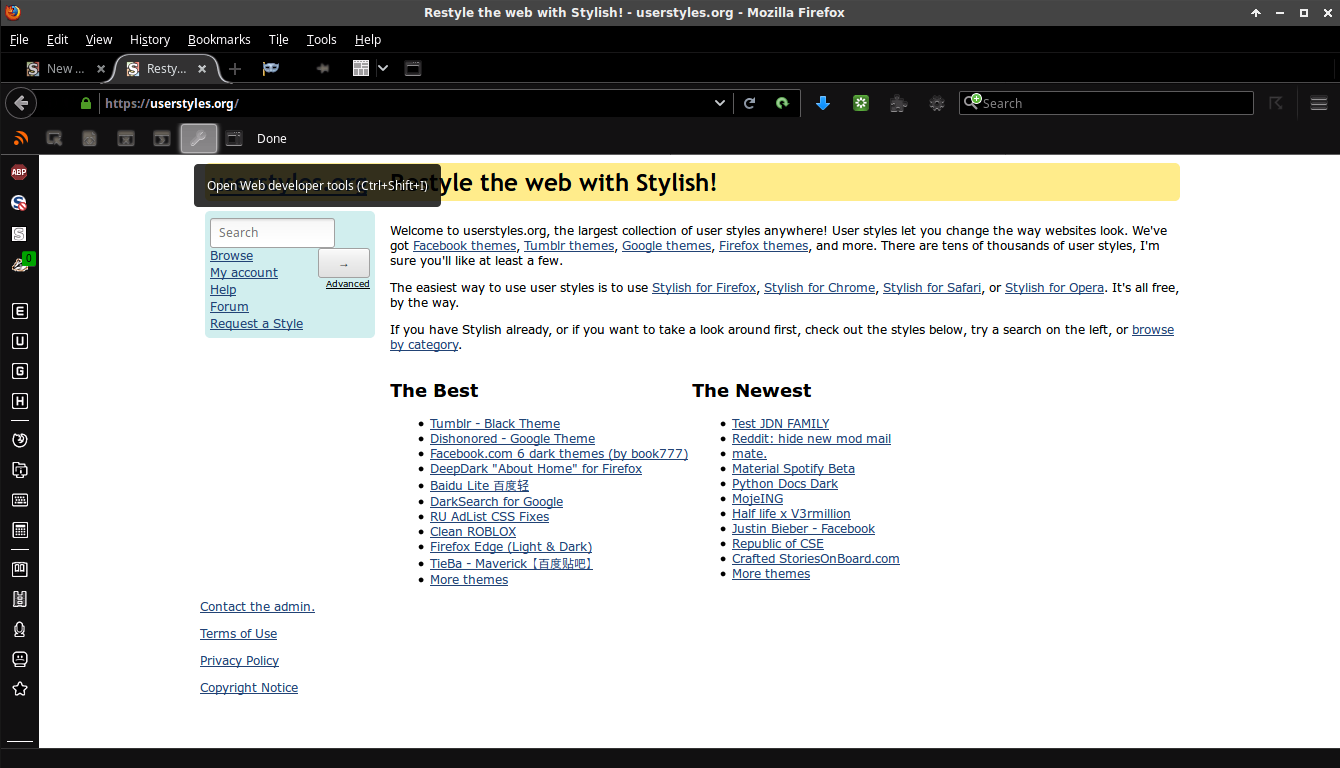Open the My account link
1340x768 pixels.
click(244, 273)
